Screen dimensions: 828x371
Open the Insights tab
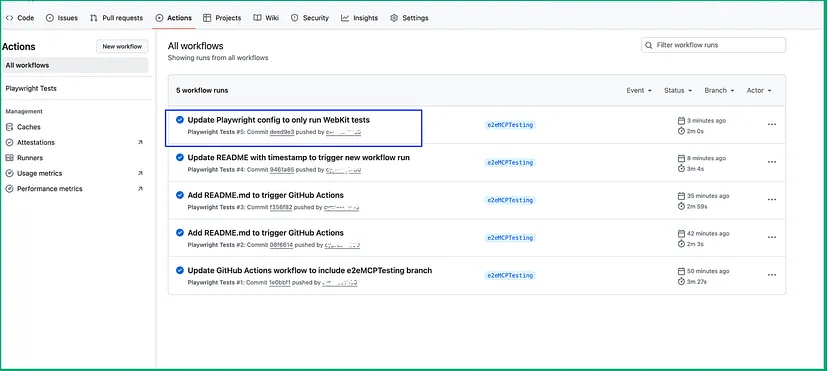tap(360, 18)
